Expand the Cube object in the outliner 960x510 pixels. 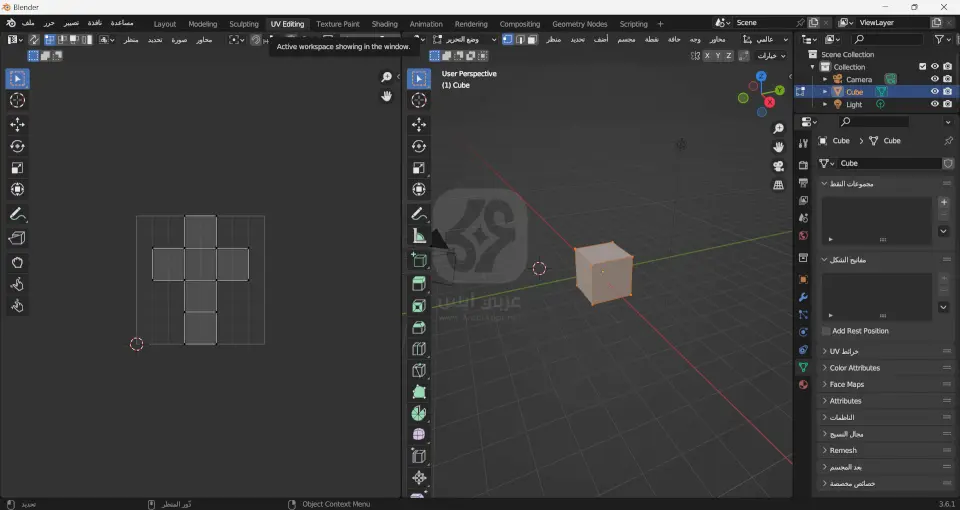(825, 92)
